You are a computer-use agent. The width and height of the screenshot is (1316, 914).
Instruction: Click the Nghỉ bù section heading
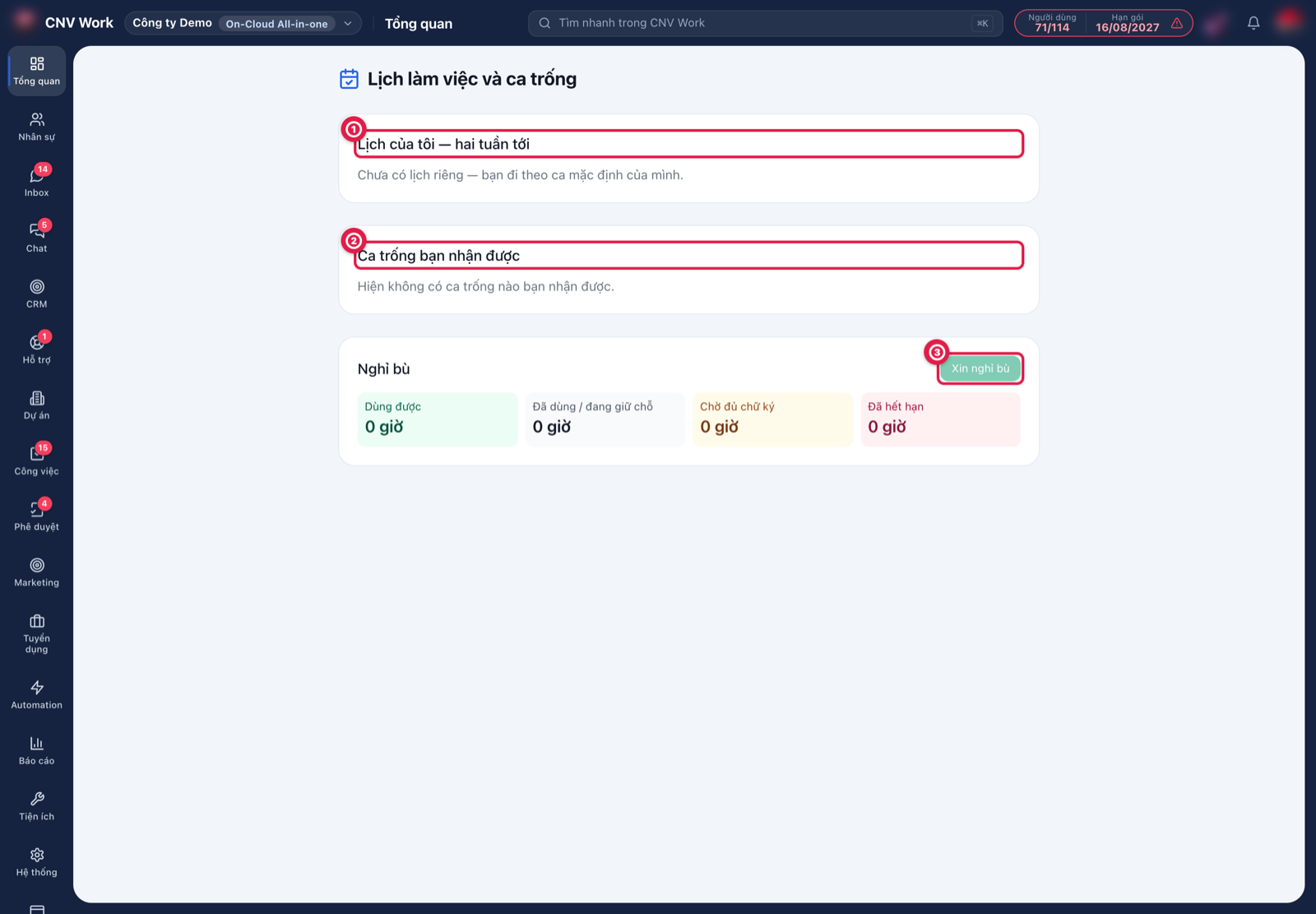click(383, 369)
